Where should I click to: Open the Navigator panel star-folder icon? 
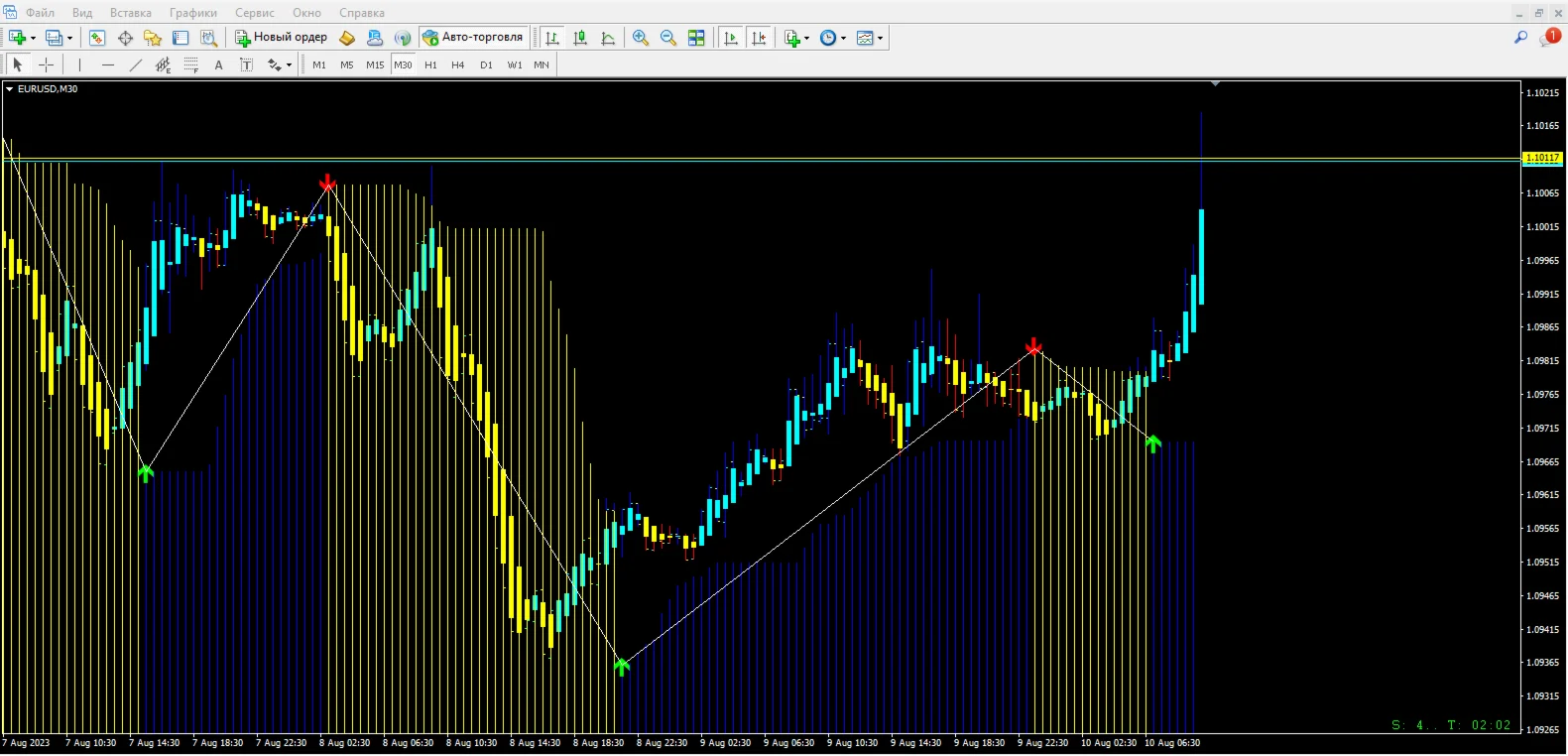tap(153, 38)
